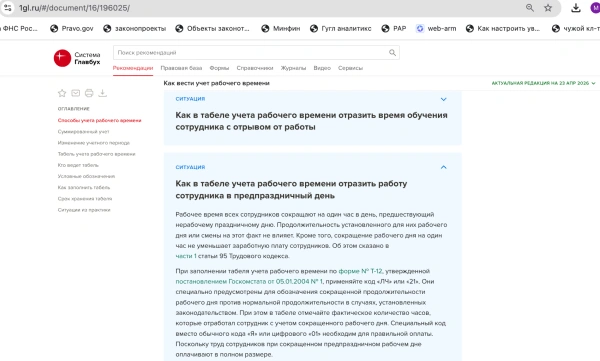Go to Ситуации из практики section
Screen dimensions: 600x361
coord(84,210)
